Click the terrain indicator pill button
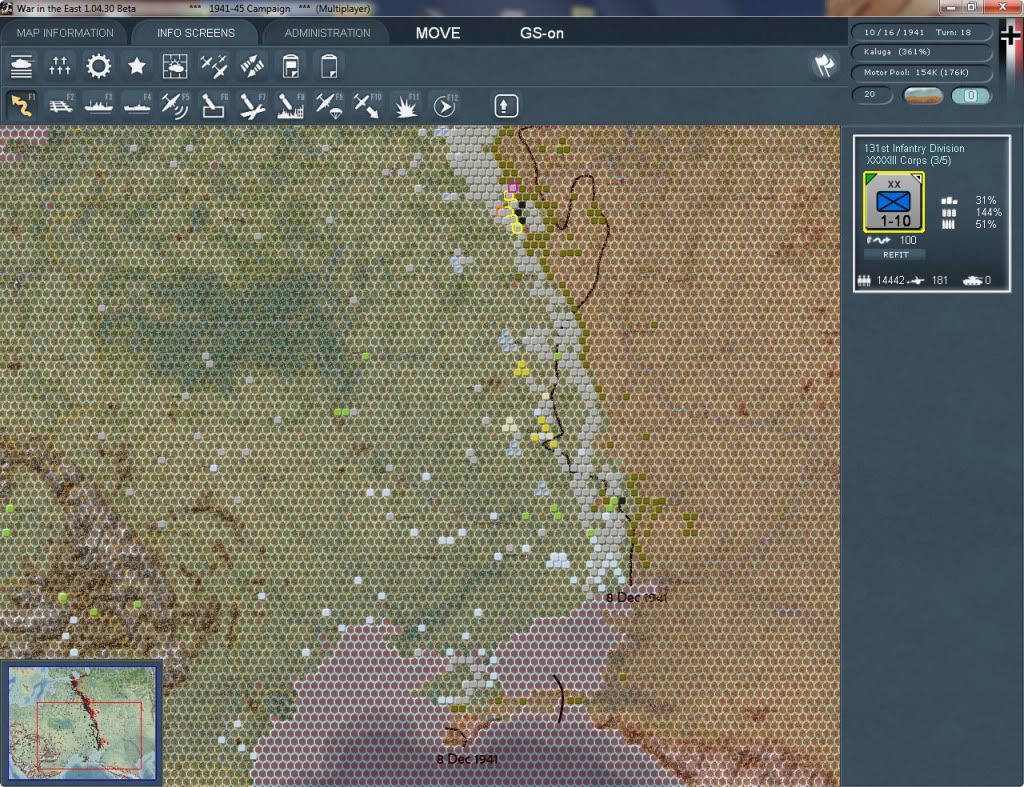Viewport: 1024px width, 787px height. tap(923, 96)
